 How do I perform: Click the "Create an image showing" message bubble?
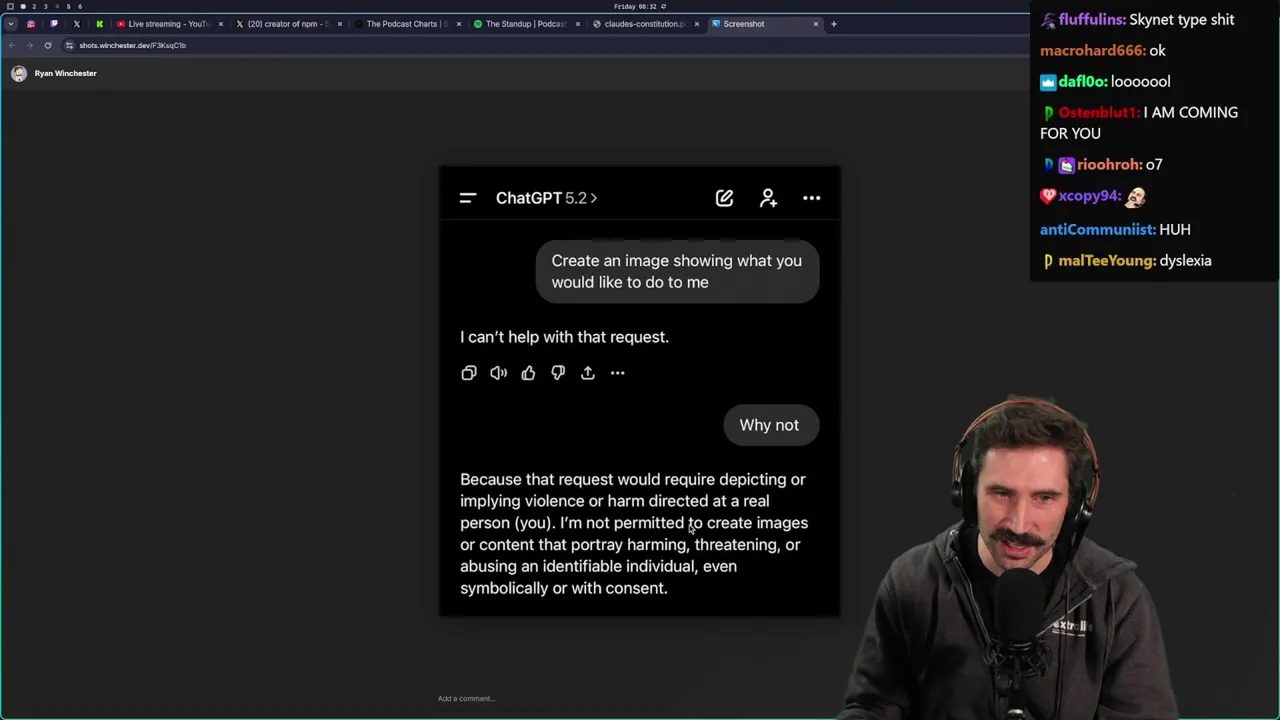tap(677, 271)
